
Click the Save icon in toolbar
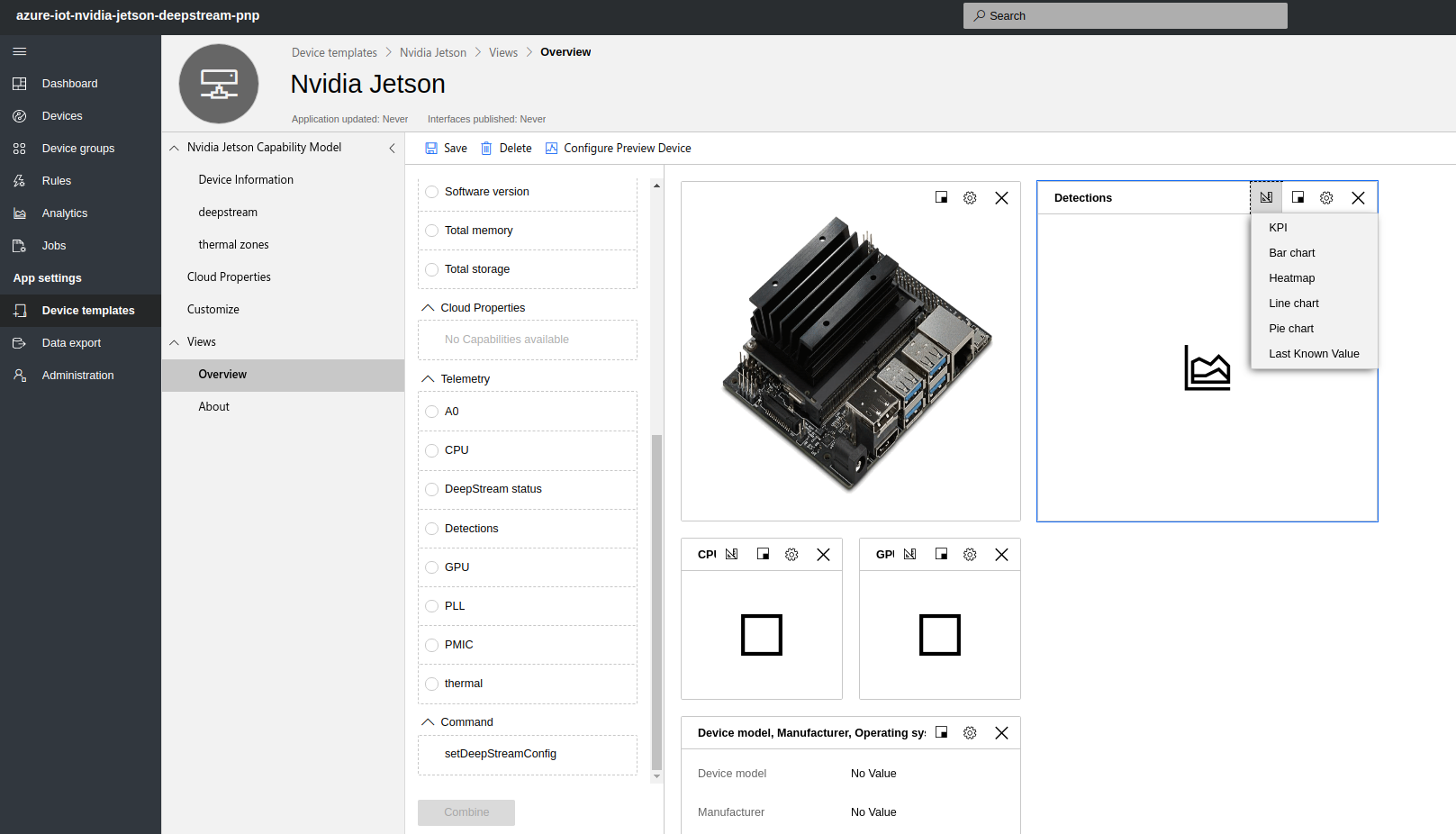point(431,149)
